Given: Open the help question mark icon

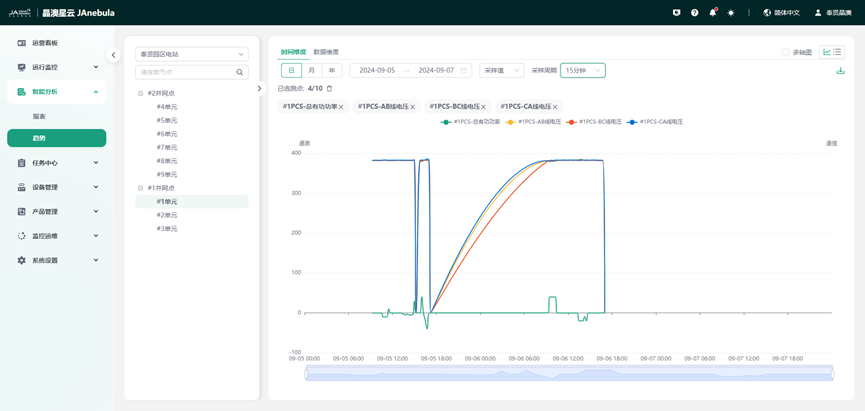Looking at the screenshot, I should click(695, 13).
